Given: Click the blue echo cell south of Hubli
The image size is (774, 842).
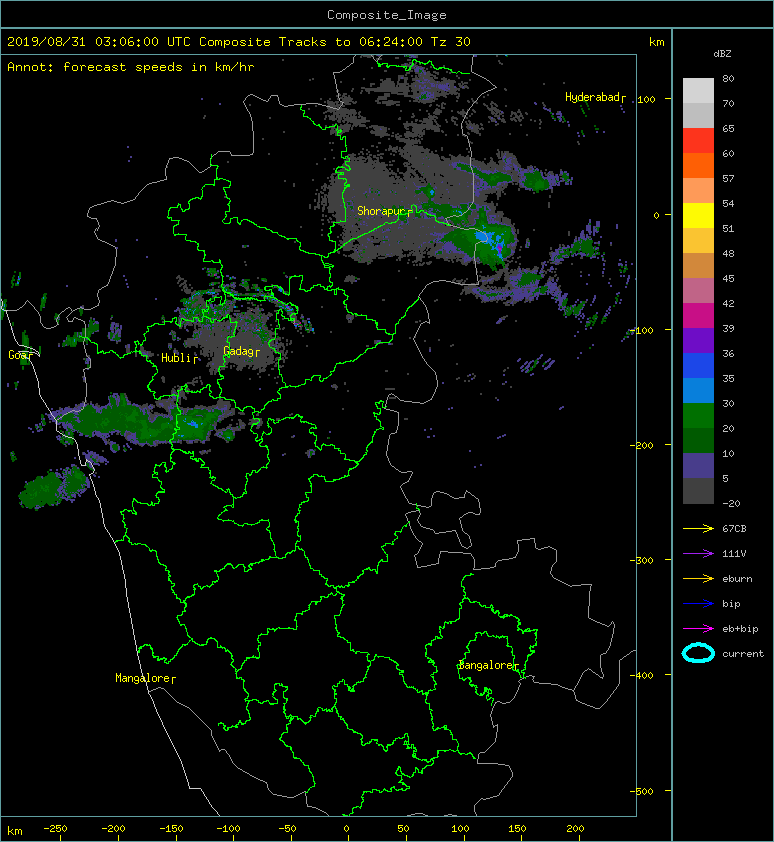Looking at the screenshot, I should point(192,424).
